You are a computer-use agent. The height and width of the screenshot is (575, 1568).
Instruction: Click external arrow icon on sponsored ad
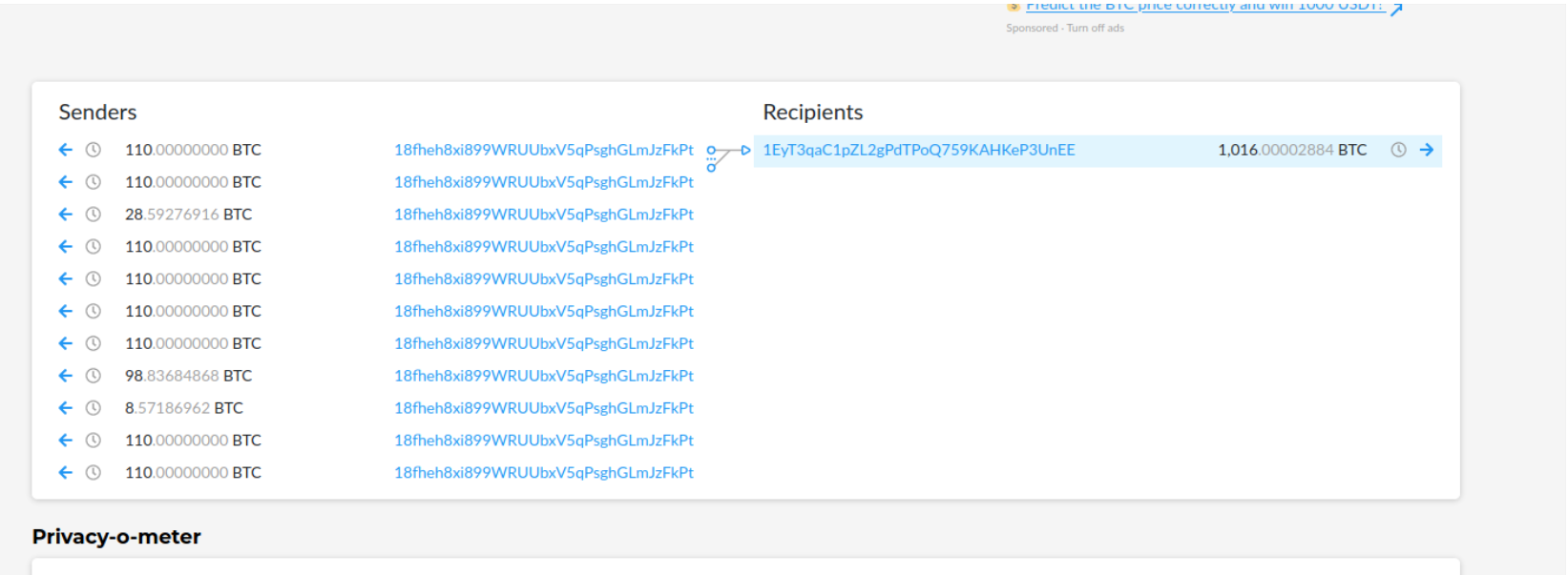click(1397, 10)
